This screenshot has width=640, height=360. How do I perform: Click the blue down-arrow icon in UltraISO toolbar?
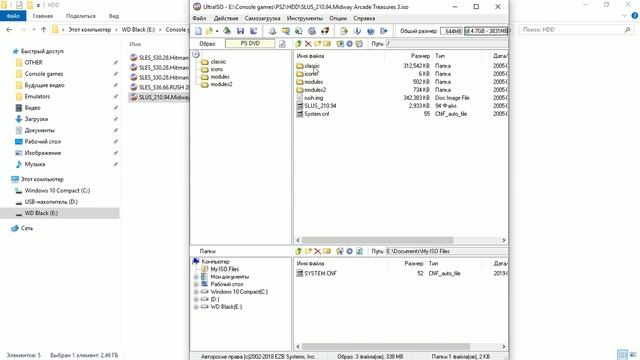click(x=357, y=31)
